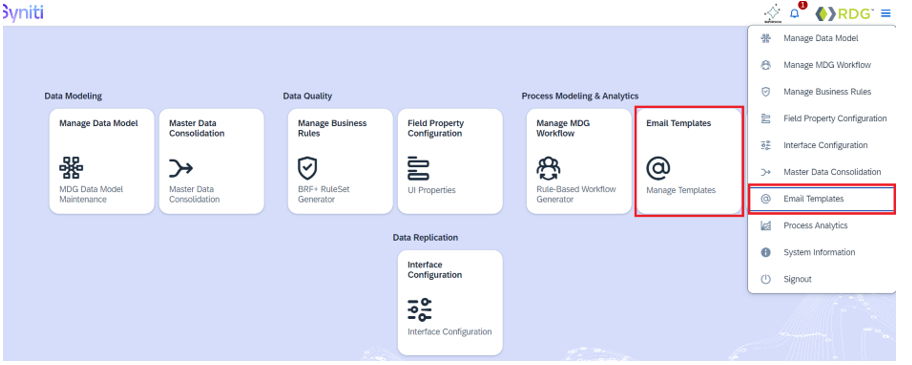This screenshot has height=365, width=912.
Task: Open Field Property Configuration menu item
Action: pos(822,119)
